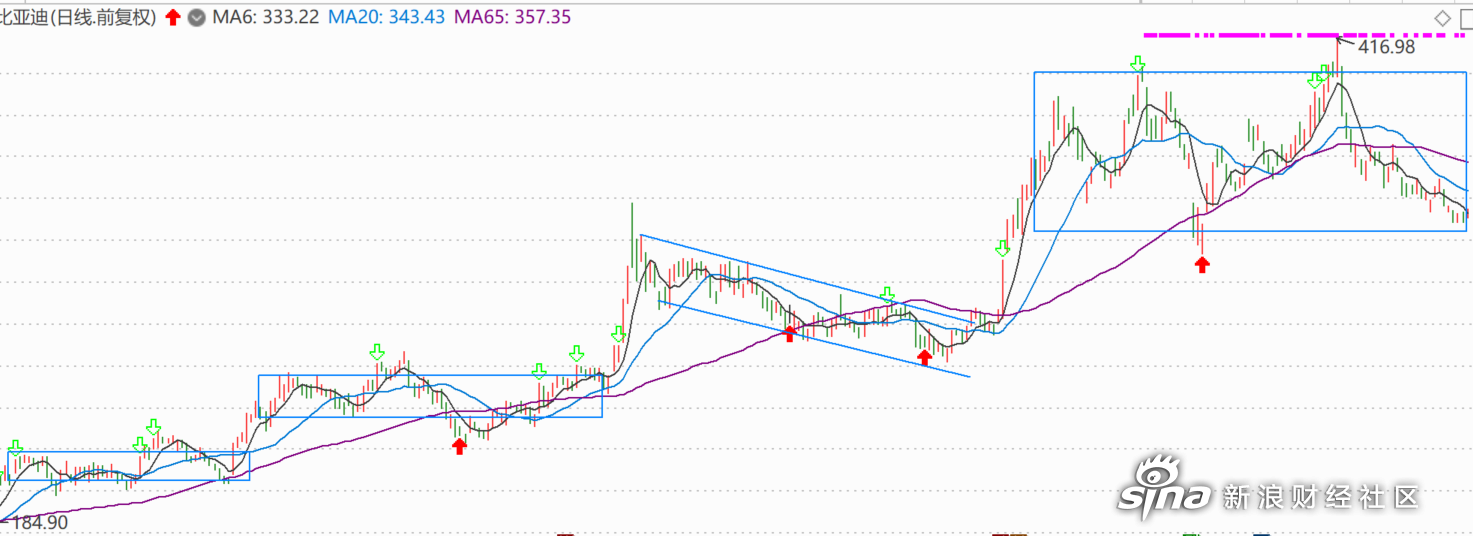Click the 416.98 high price label
This screenshot has width=1473, height=536.
(x=1386, y=46)
